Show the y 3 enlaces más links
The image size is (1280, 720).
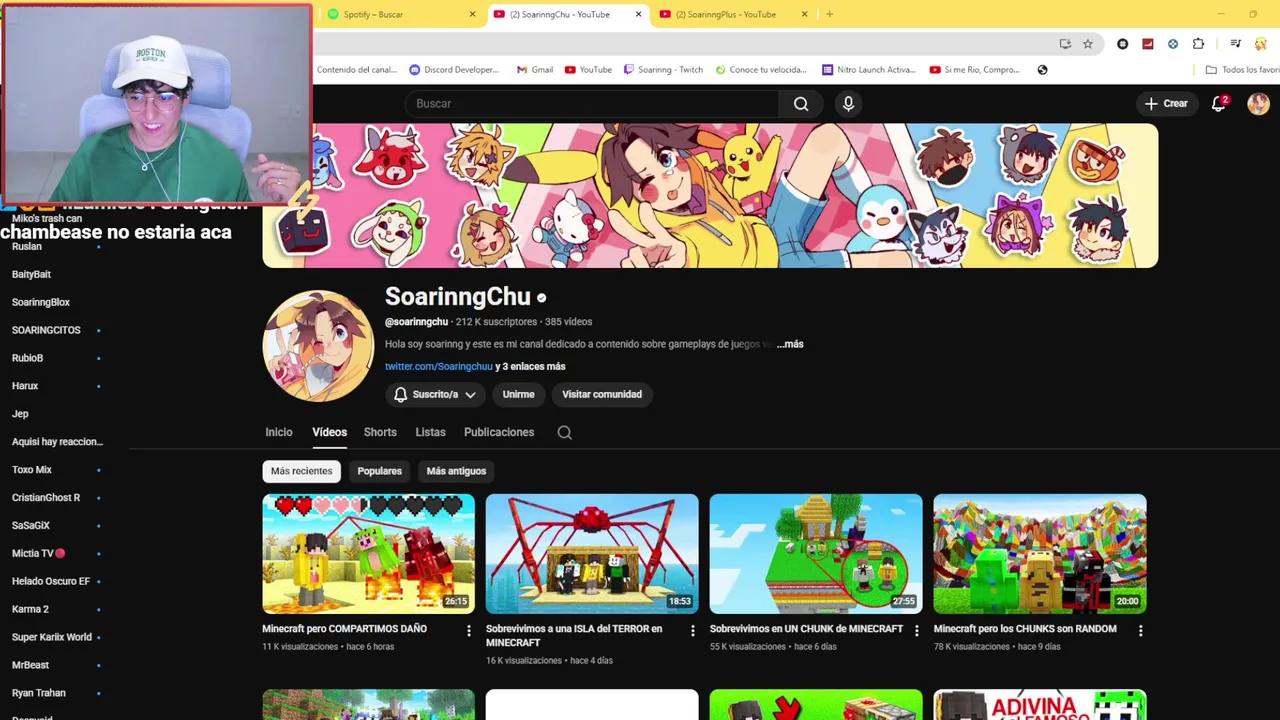tap(530, 366)
